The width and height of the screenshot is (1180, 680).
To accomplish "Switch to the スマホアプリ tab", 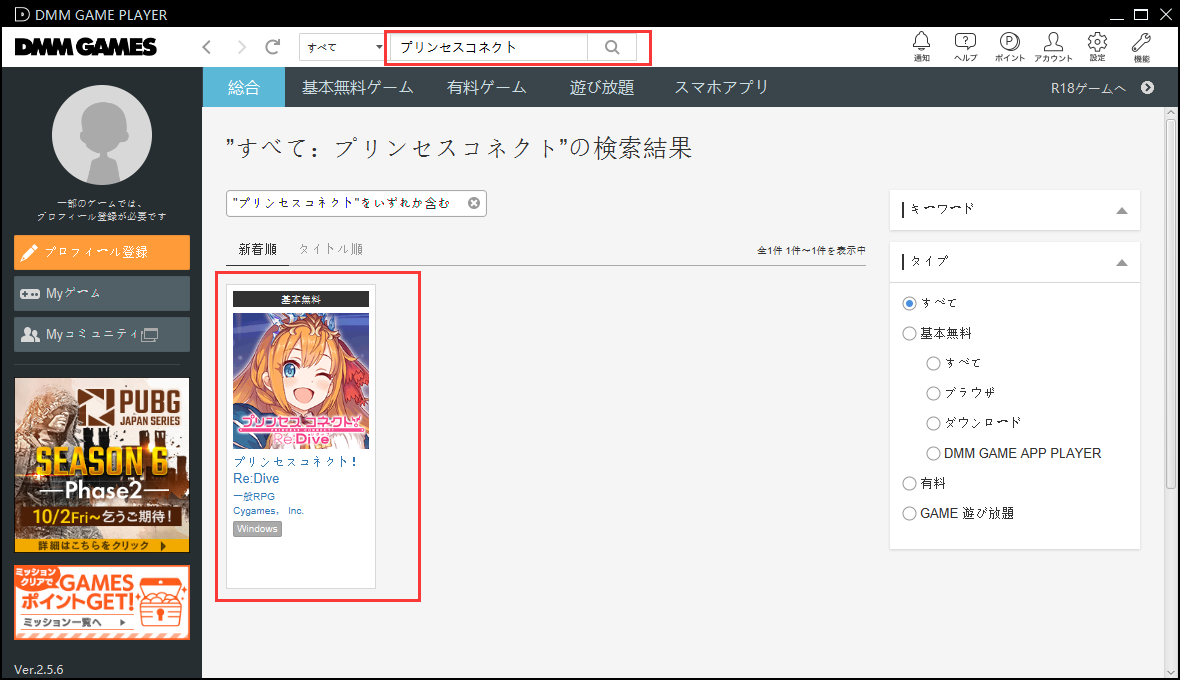I will (721, 87).
